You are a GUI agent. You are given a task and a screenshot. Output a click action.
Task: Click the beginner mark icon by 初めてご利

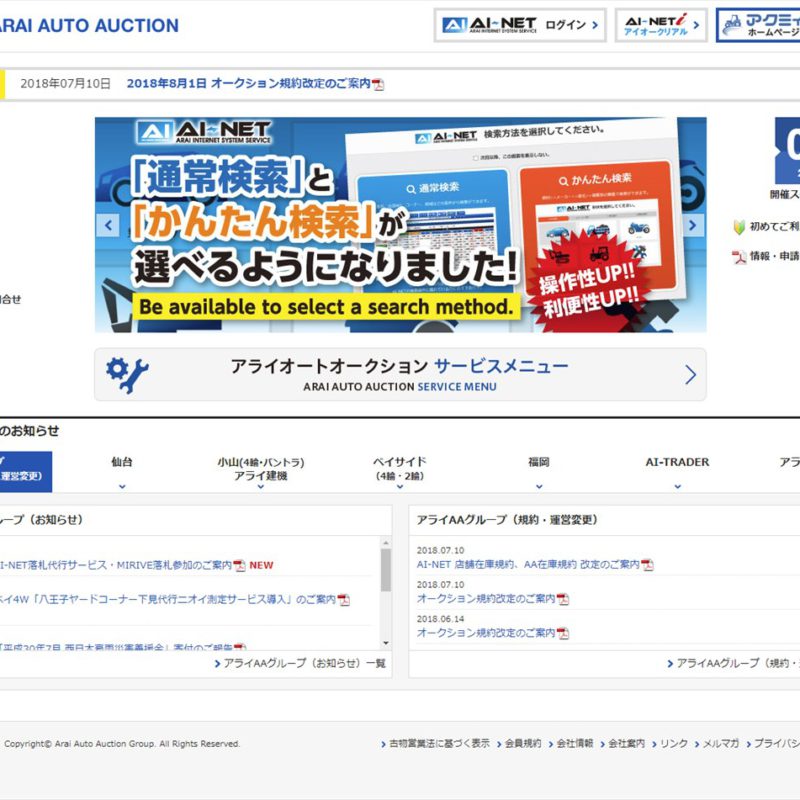[739, 227]
